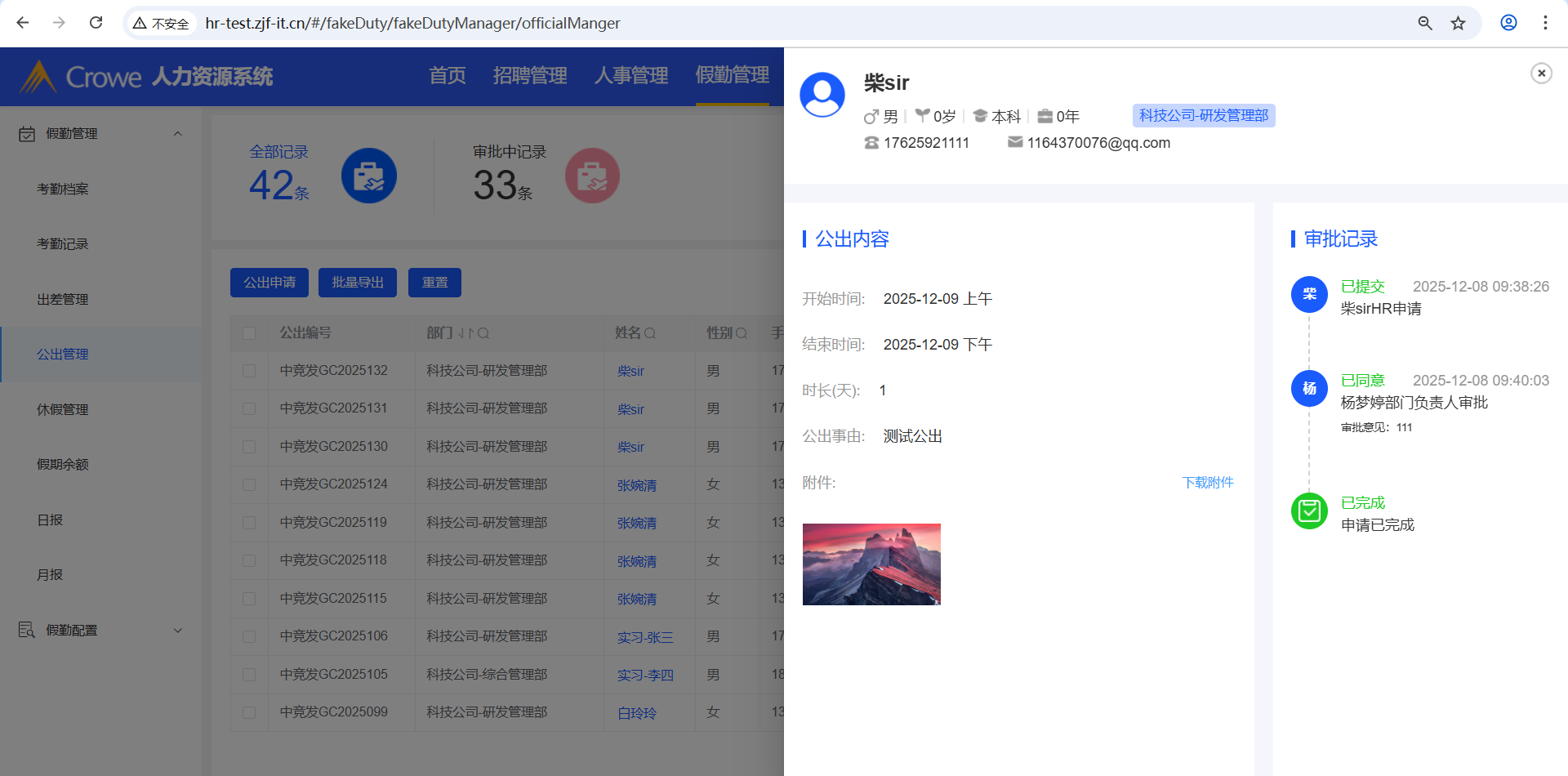Screen dimensions: 1568x776
Task: Click the 不安全 site warning indicator
Action: click(162, 24)
